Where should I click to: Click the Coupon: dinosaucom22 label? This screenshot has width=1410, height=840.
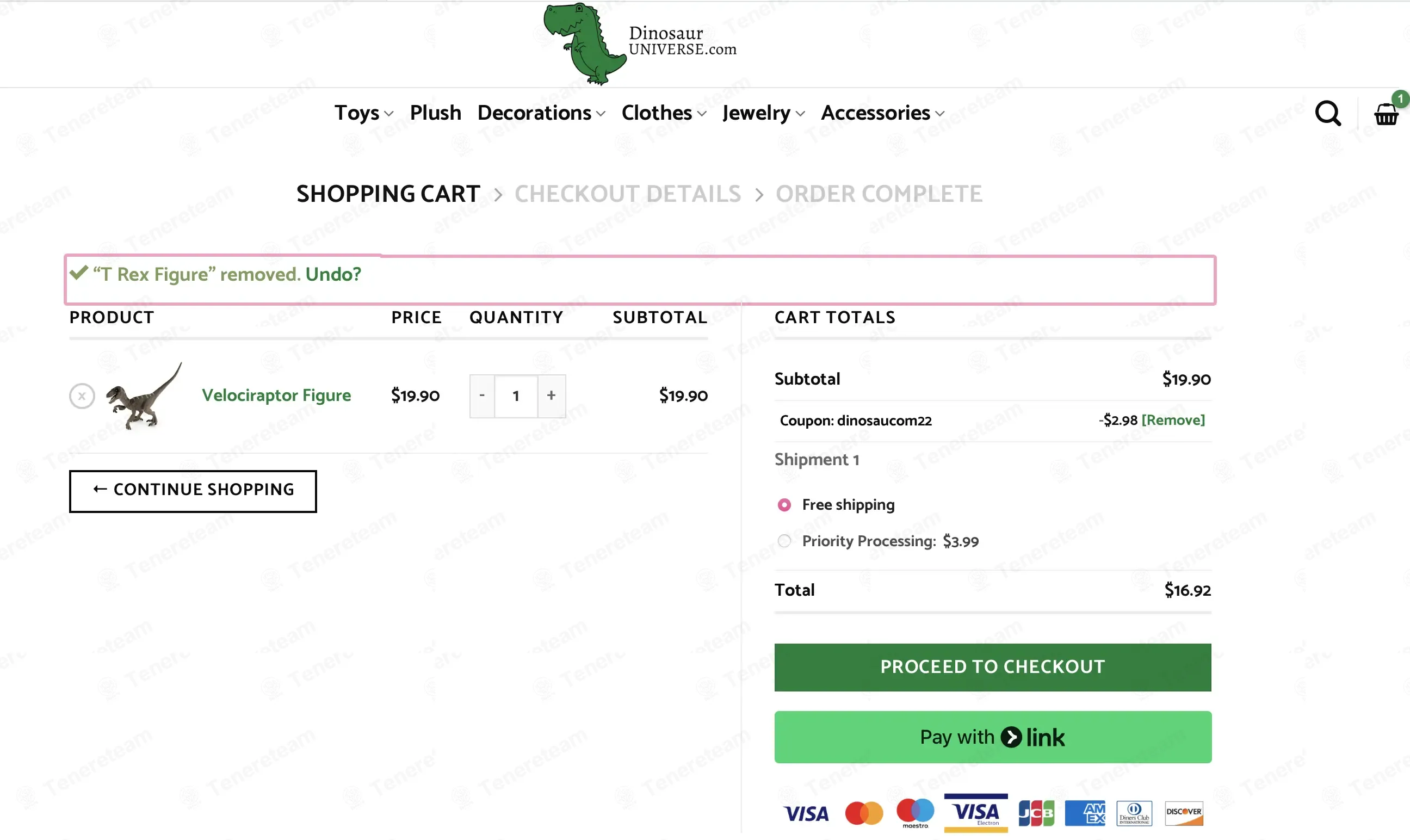(856, 421)
